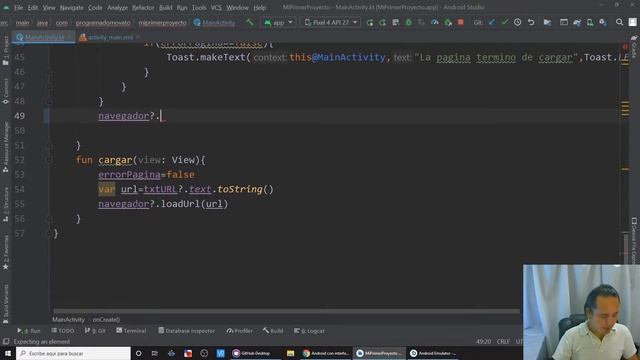640x360 pixels.
Task: Collapse fold marker at line 56
Action: coord(49,219)
